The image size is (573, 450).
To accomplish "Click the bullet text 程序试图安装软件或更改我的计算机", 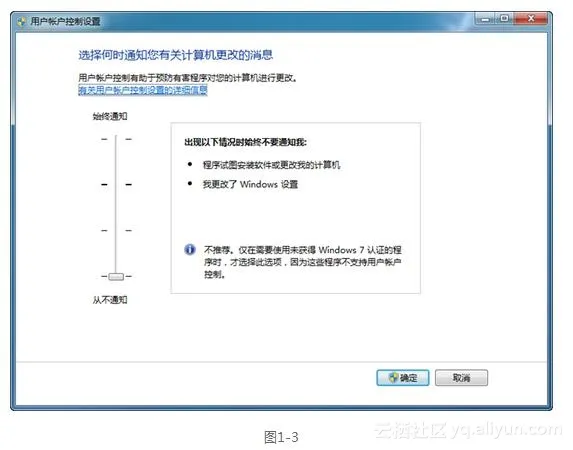I will point(272,165).
